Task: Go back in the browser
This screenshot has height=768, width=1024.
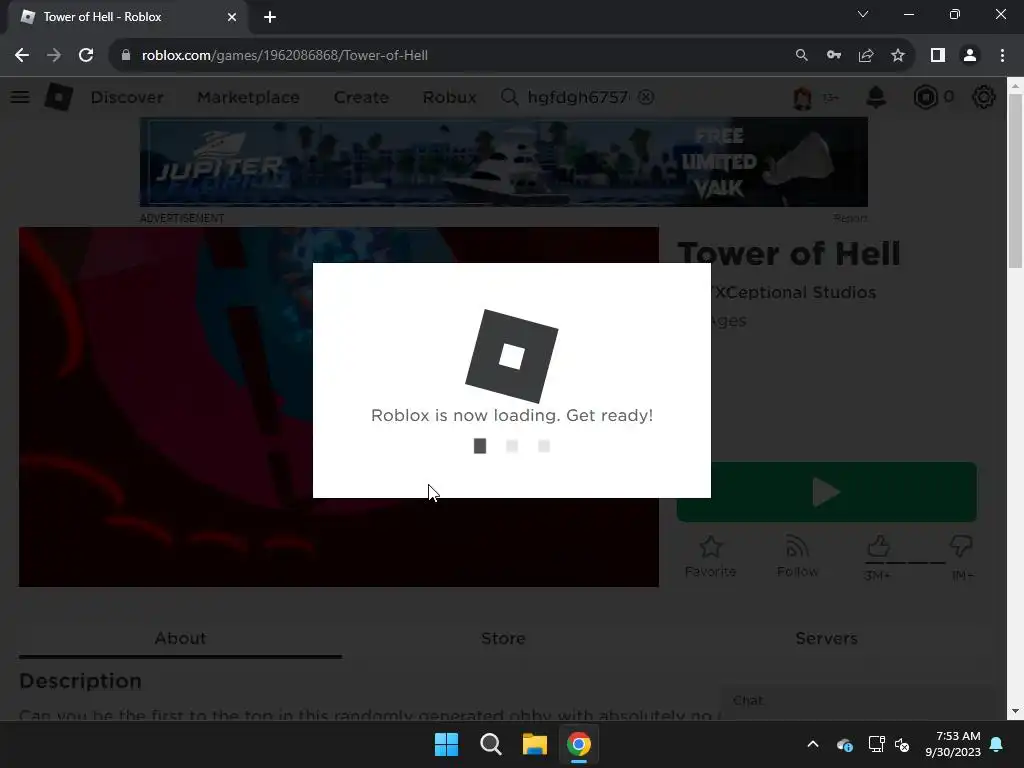Action: click(22, 56)
